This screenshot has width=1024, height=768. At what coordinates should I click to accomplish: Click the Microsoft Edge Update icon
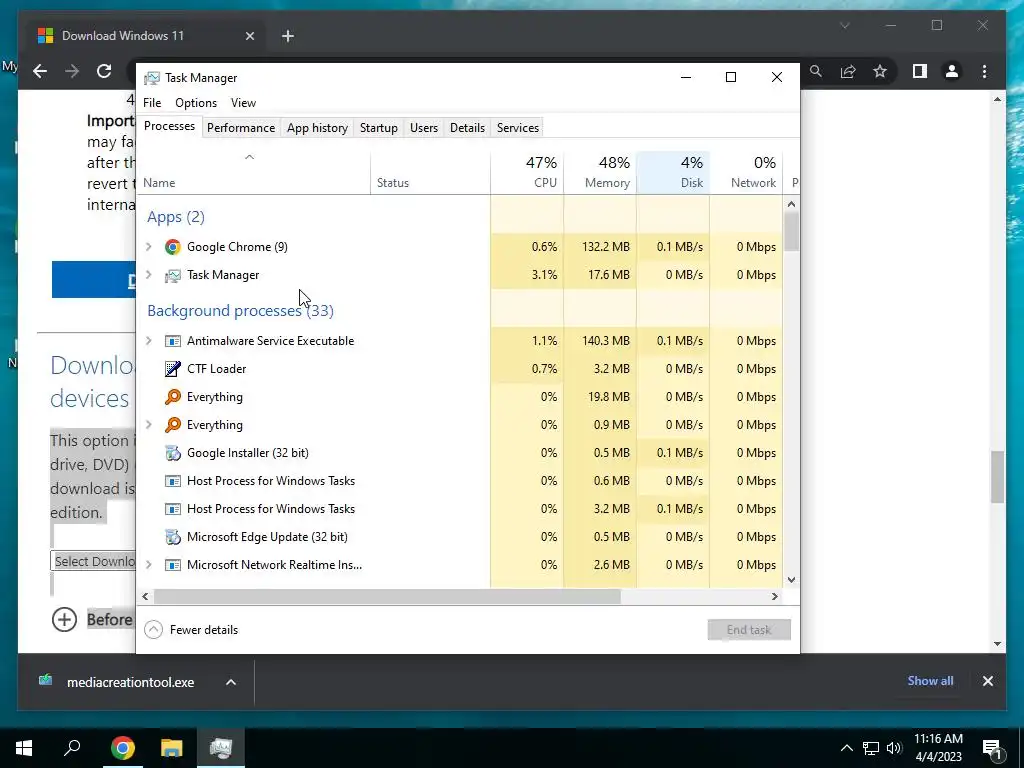click(172, 537)
